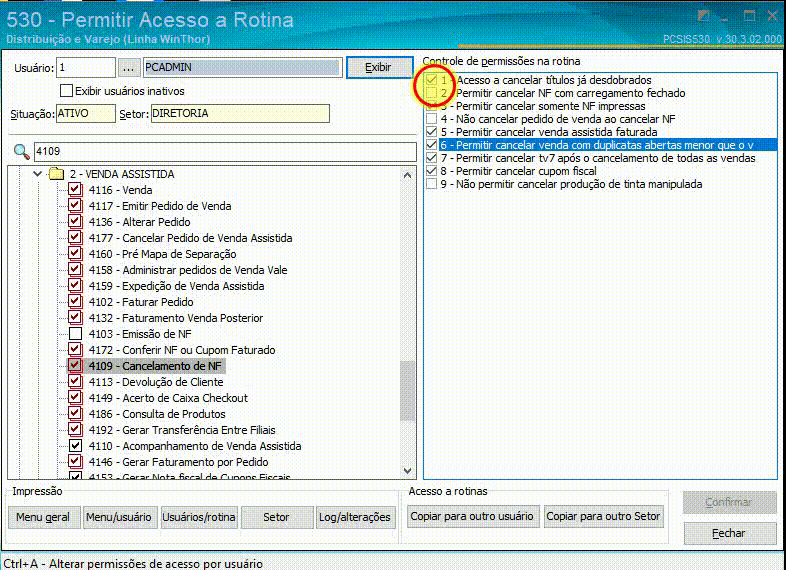Select row 4172 - Conferir NF ou Cupom Faturado
Viewport: 786px width, 570px height.
tap(182, 350)
